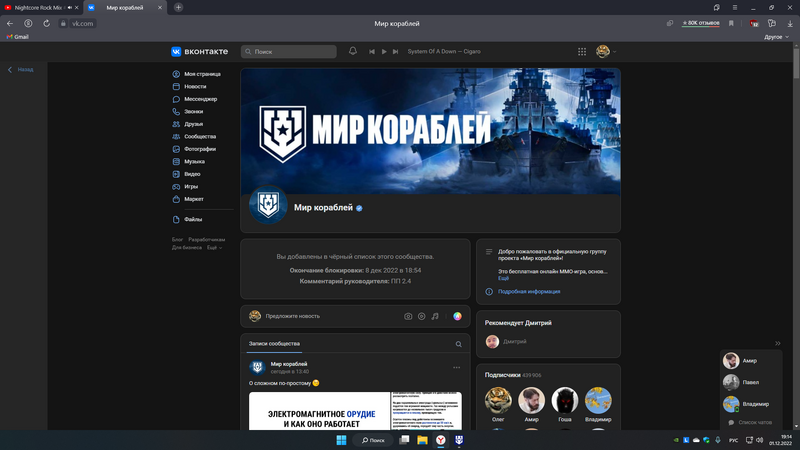Viewport: 800px width, 450px height.
Task: Skip to next track in header player
Action: 395,52
